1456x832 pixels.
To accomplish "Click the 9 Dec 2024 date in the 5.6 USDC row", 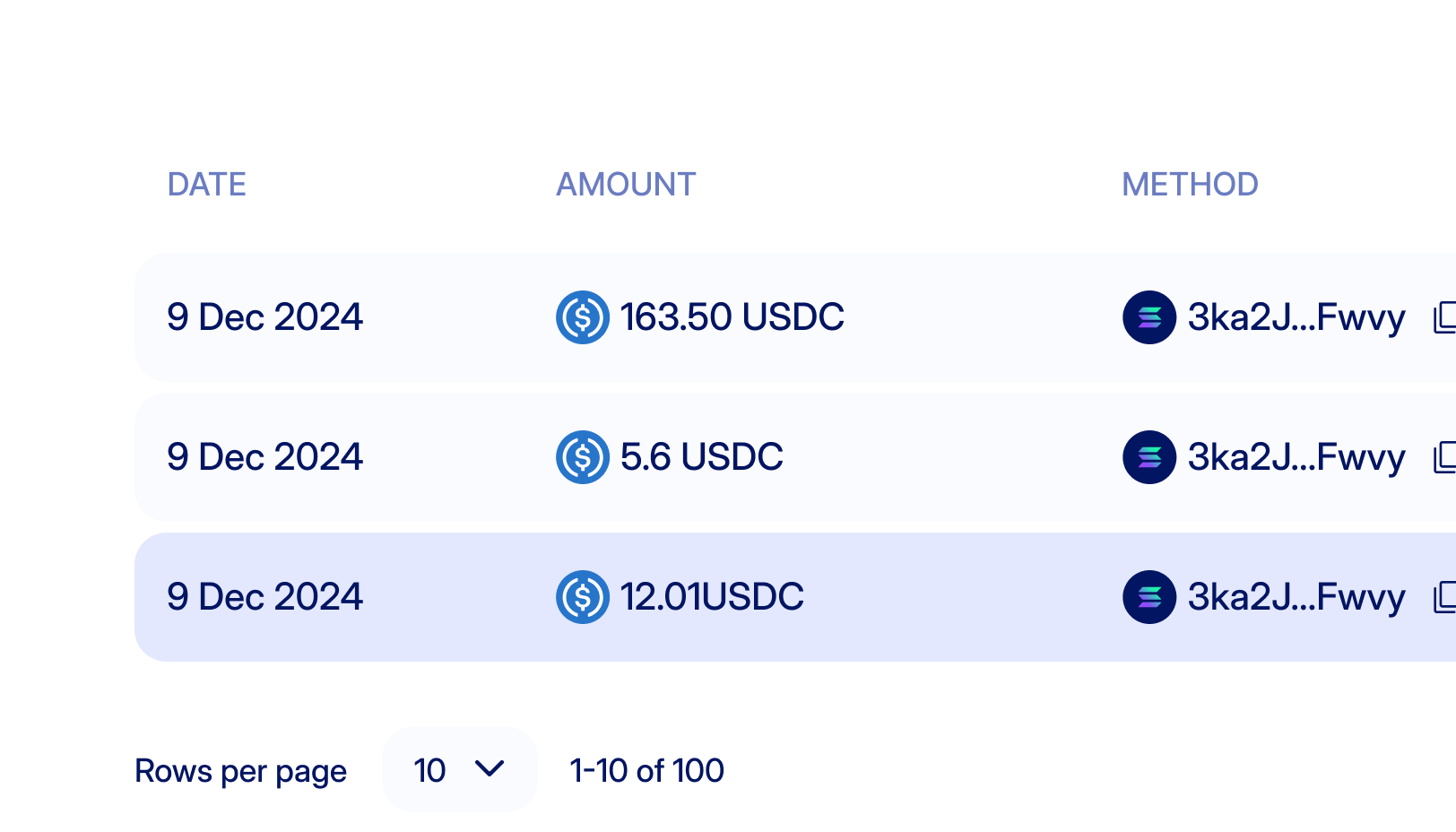I will [265, 457].
